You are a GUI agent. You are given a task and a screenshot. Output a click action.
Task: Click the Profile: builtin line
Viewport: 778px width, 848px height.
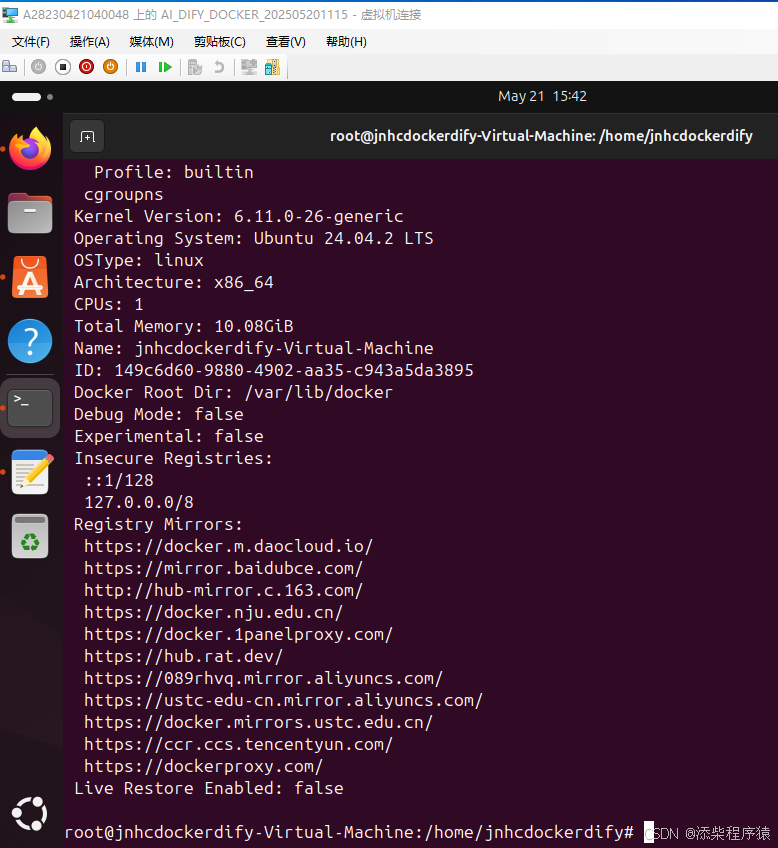[174, 172]
